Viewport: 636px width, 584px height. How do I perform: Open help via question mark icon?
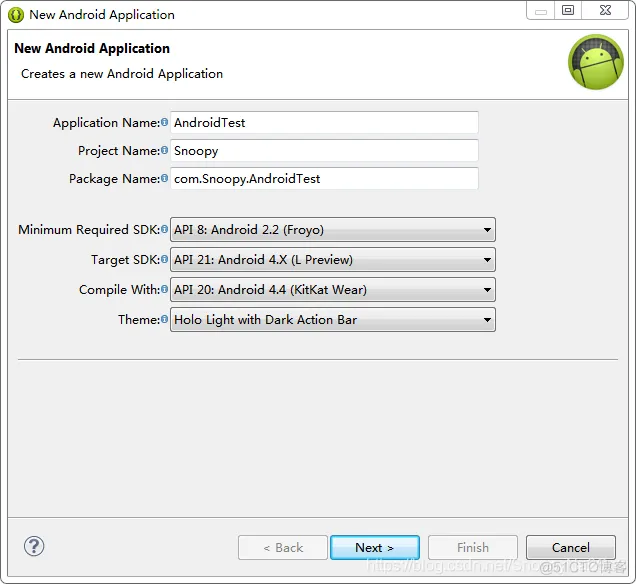point(34,546)
